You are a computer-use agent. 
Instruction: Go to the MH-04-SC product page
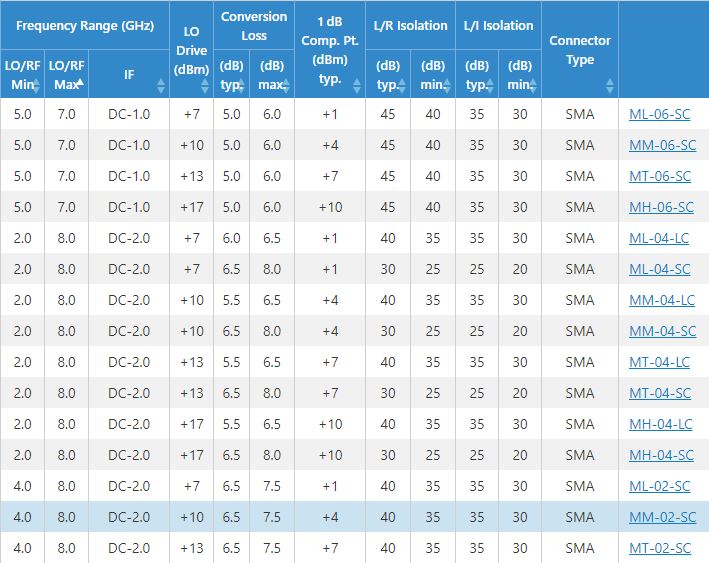click(661, 455)
